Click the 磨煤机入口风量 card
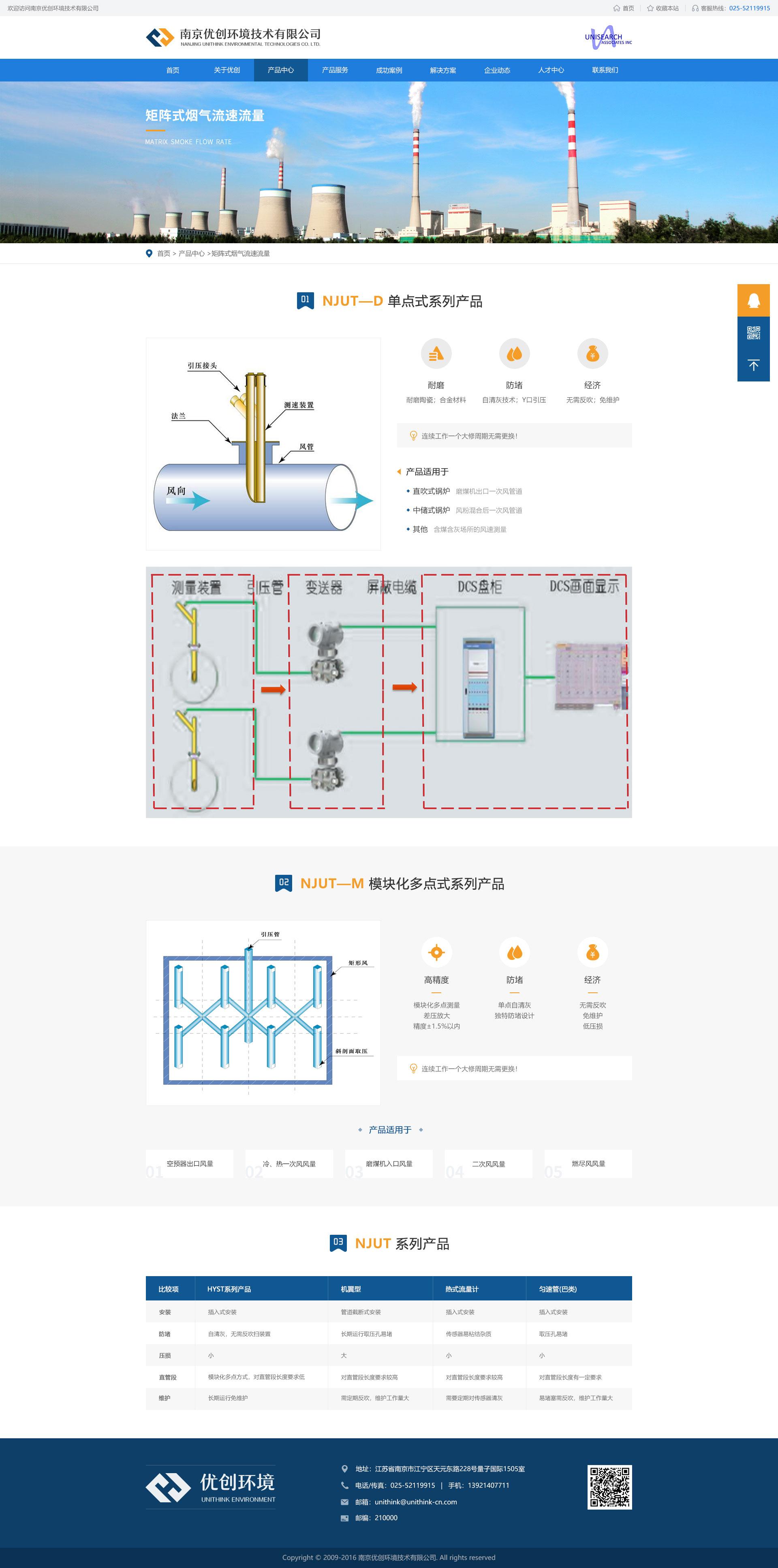This screenshot has height=1568, width=778. coord(389,1164)
